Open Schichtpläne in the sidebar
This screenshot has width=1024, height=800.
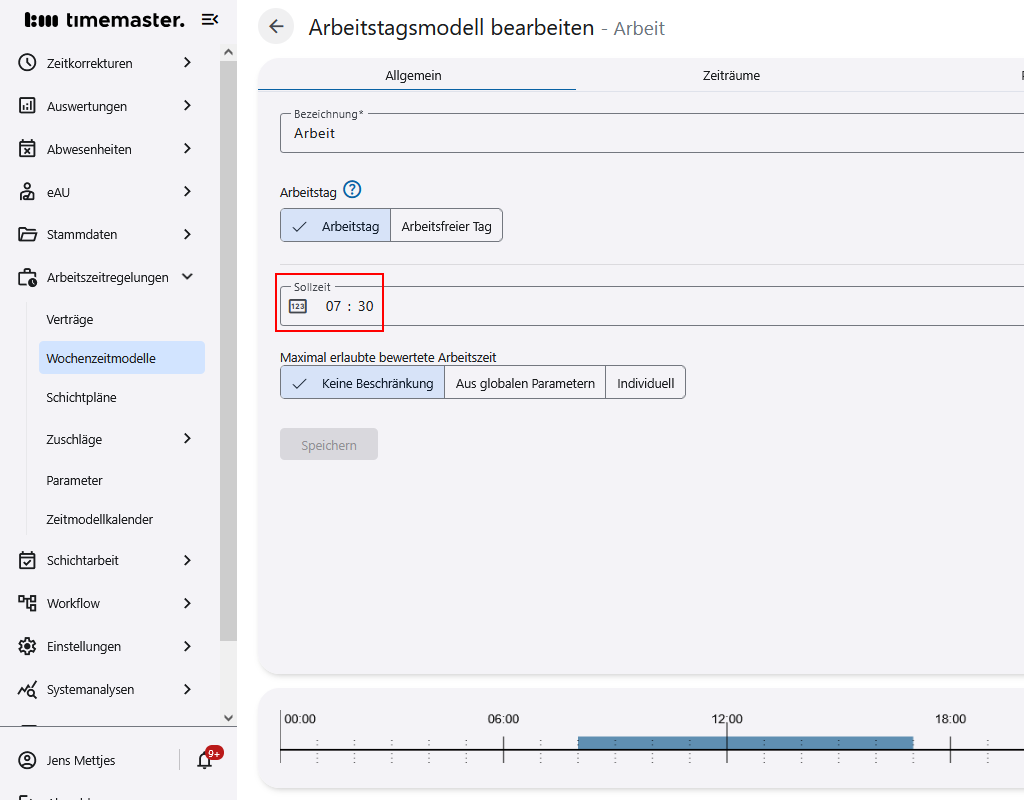coord(82,397)
